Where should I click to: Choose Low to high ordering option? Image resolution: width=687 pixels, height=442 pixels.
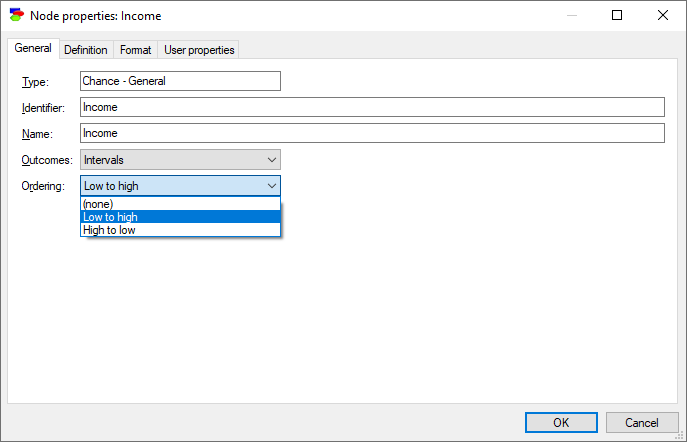(x=180, y=217)
